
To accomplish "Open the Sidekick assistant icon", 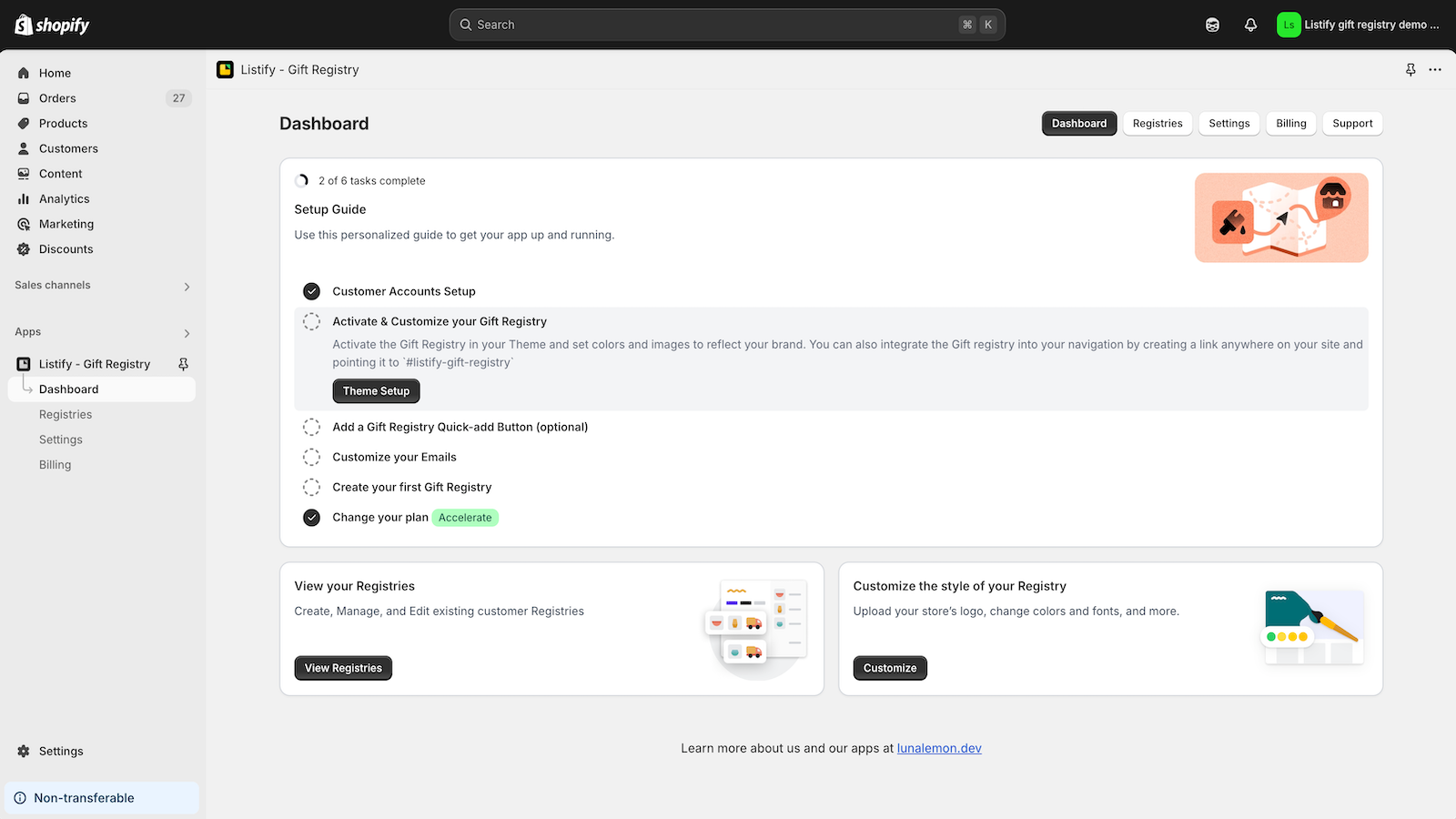I will point(1212,25).
